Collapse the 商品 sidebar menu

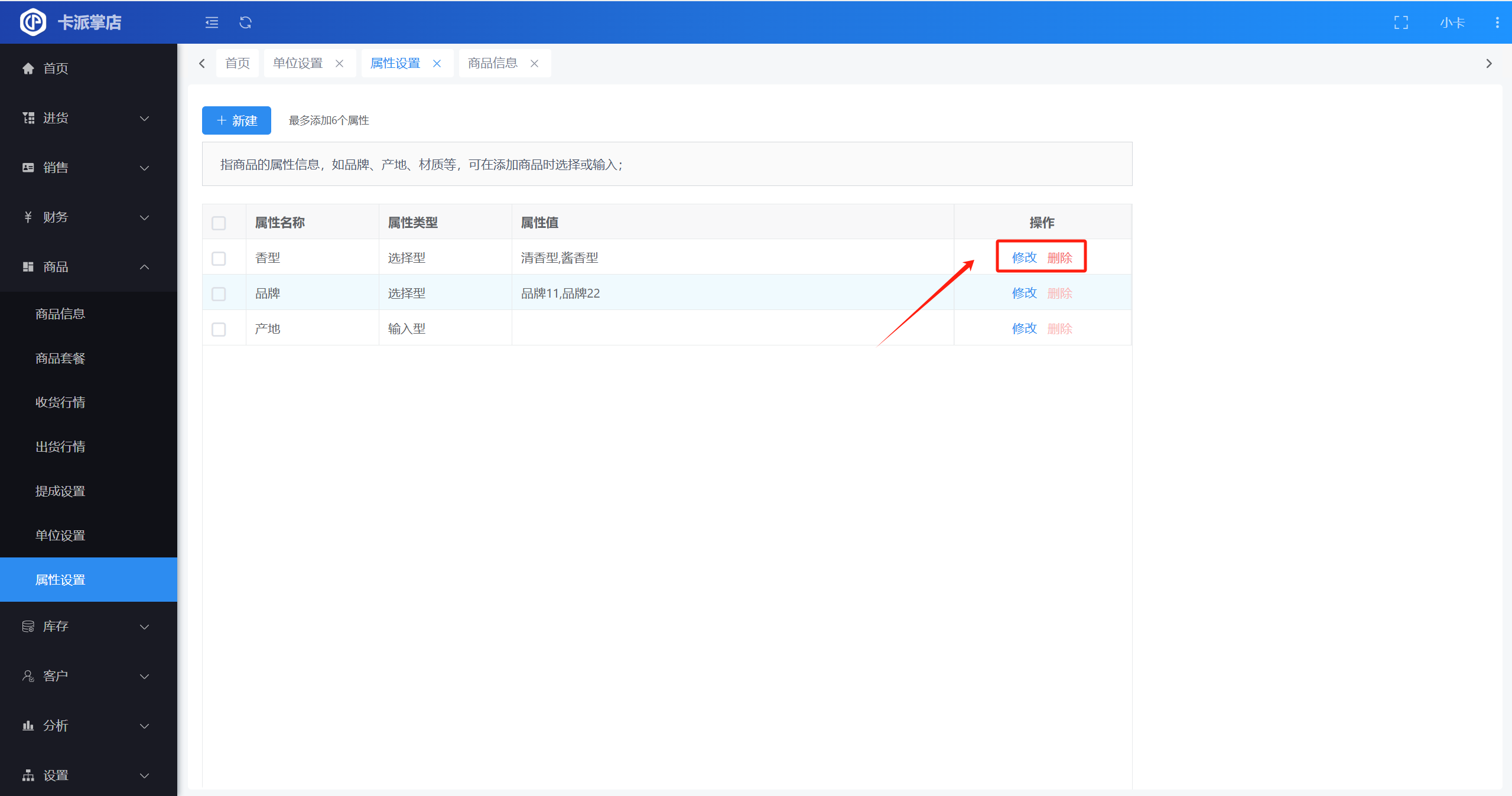pos(87,267)
